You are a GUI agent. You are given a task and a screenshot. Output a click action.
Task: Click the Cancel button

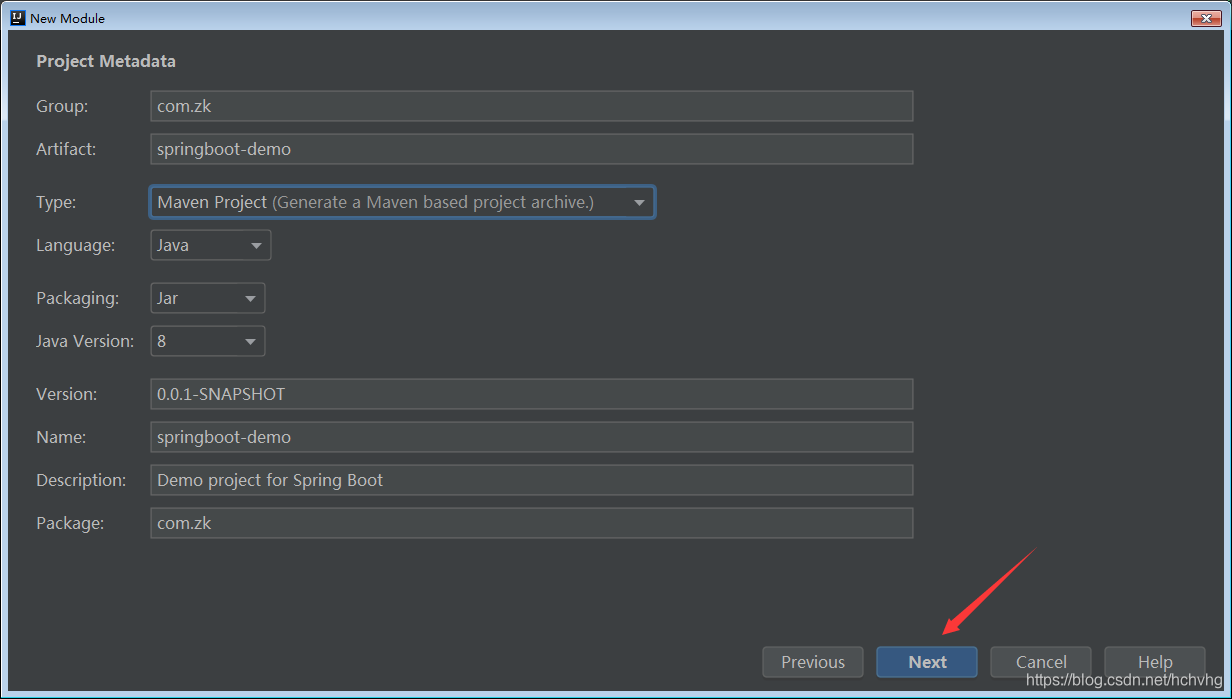pos(1040,662)
